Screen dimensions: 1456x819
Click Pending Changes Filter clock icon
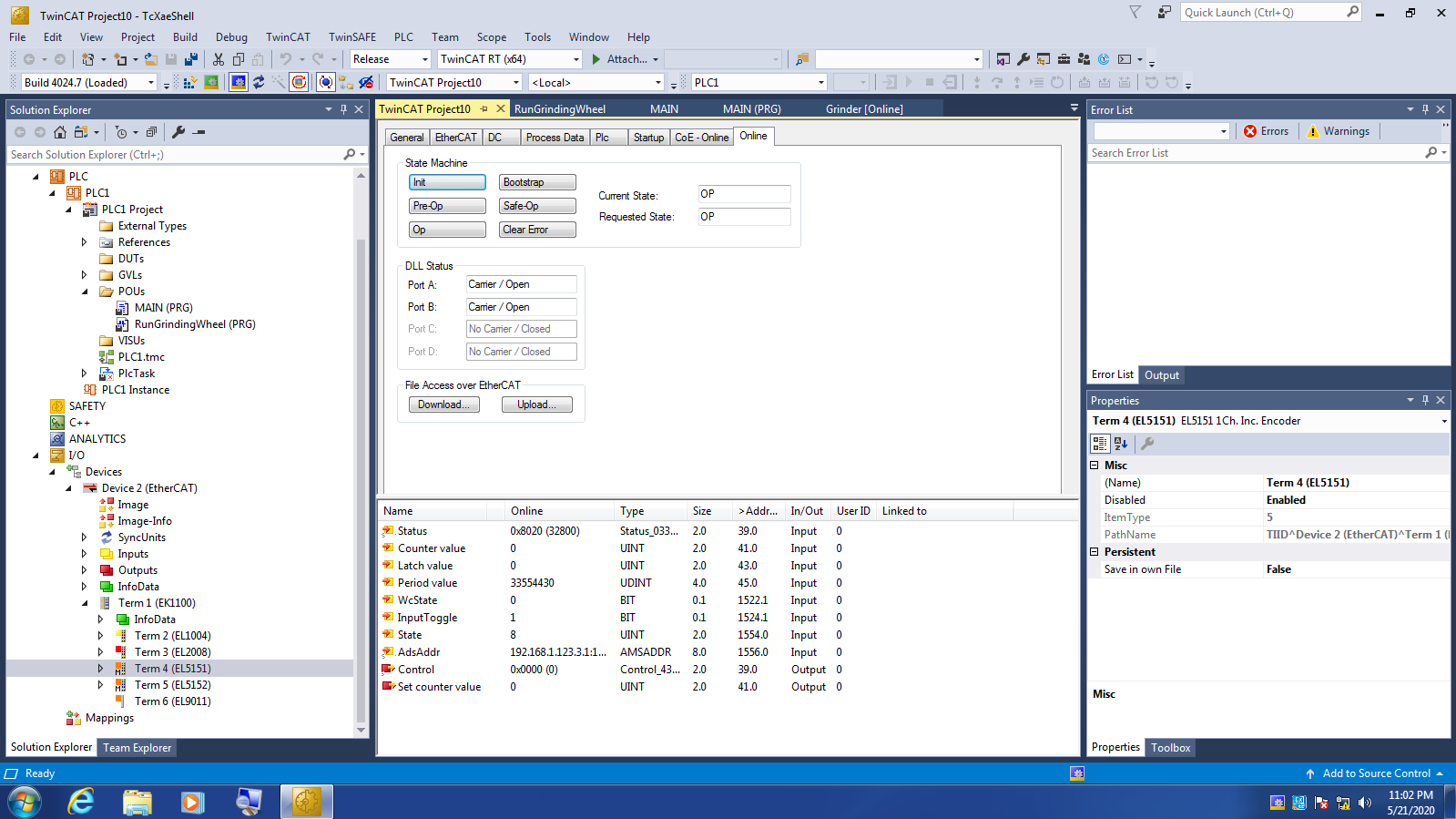click(121, 132)
